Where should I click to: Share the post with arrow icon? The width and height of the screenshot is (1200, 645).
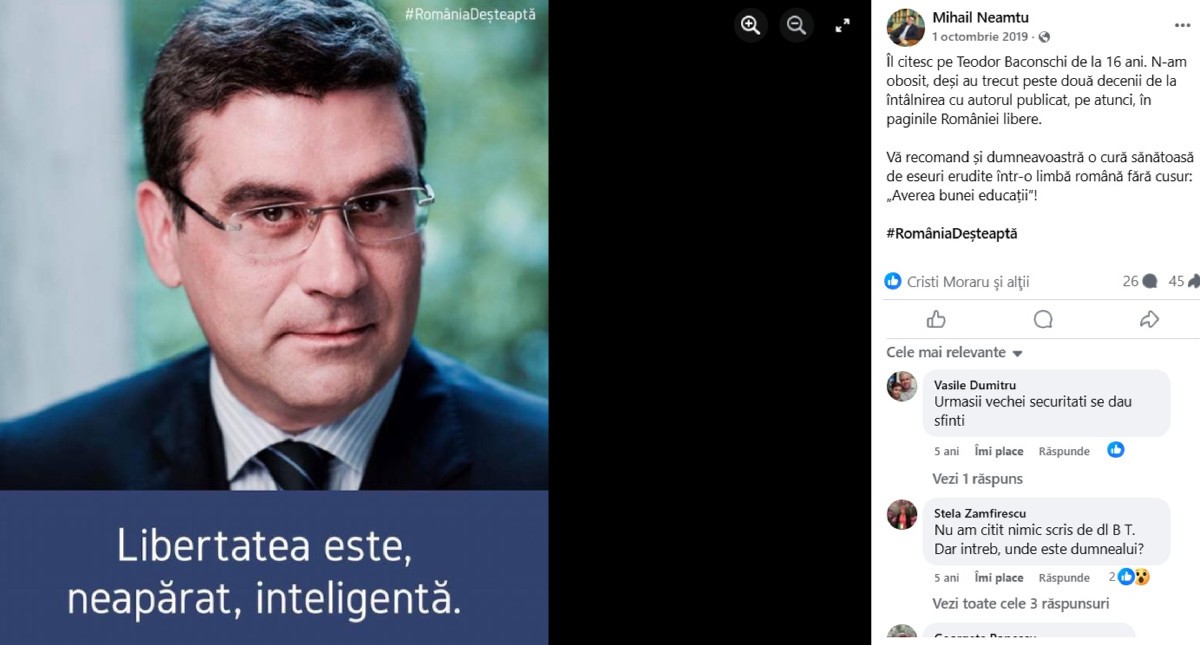(x=1149, y=319)
